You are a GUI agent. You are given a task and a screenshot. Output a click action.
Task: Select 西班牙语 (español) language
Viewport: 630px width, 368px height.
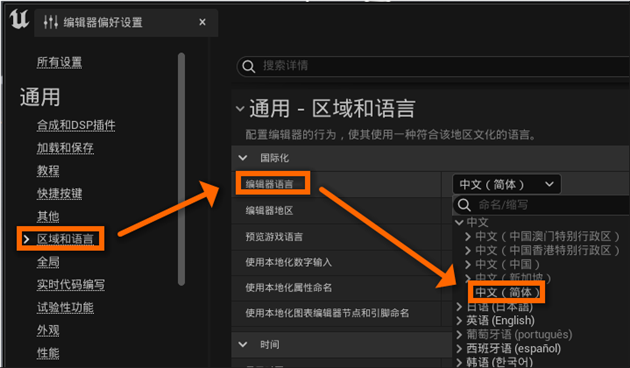(513, 348)
